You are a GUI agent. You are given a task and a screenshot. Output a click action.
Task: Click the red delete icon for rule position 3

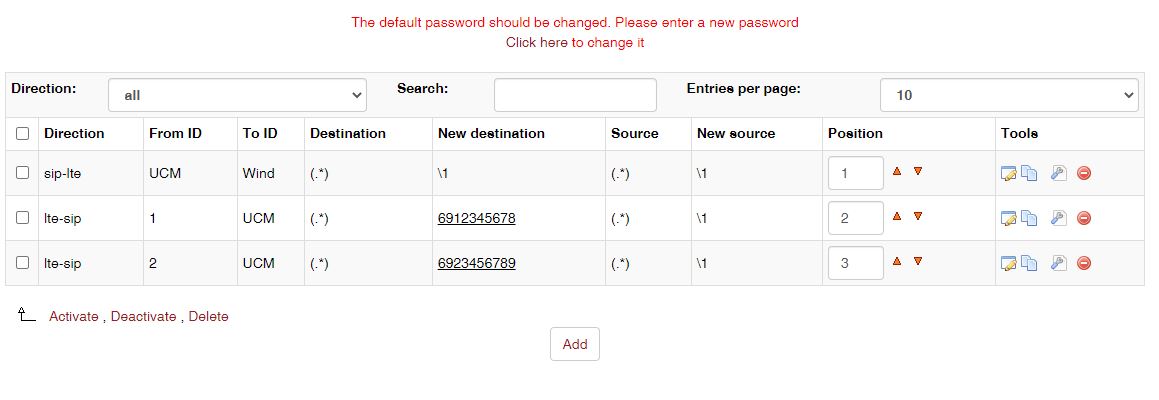pos(1084,263)
